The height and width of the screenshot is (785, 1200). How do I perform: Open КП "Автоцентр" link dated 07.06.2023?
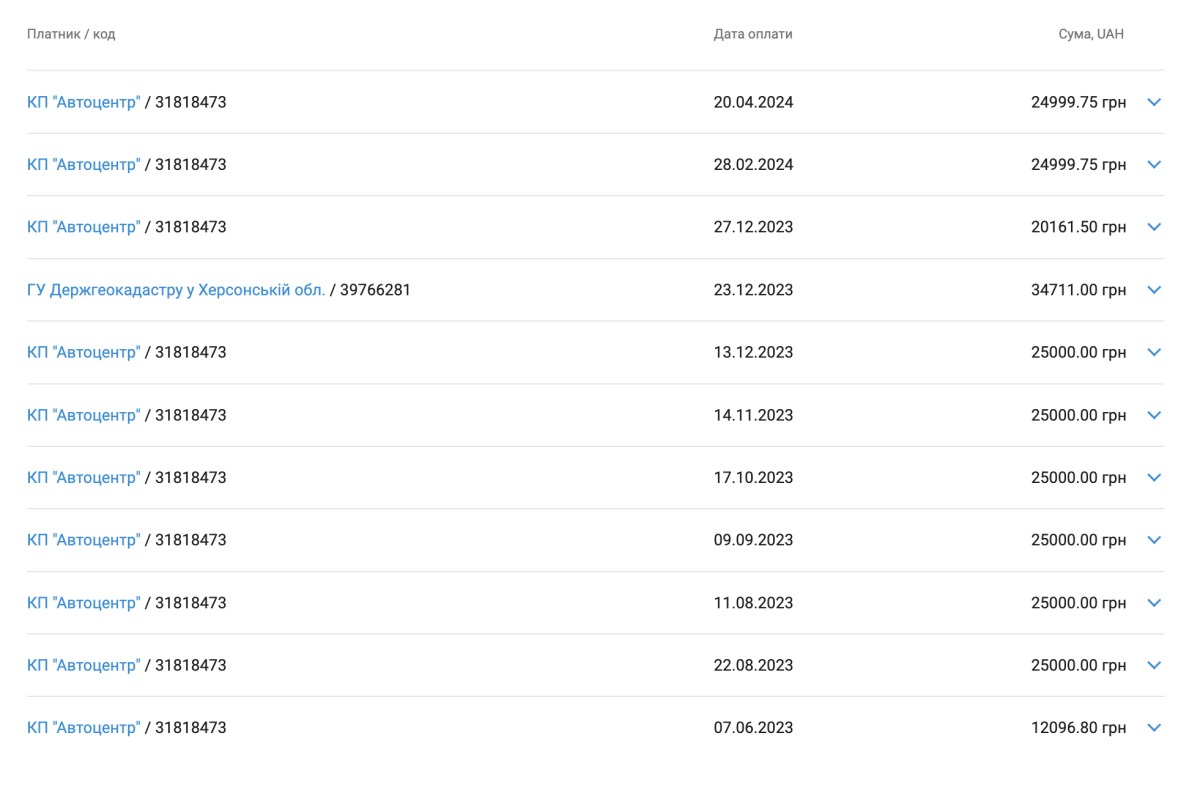(x=83, y=728)
